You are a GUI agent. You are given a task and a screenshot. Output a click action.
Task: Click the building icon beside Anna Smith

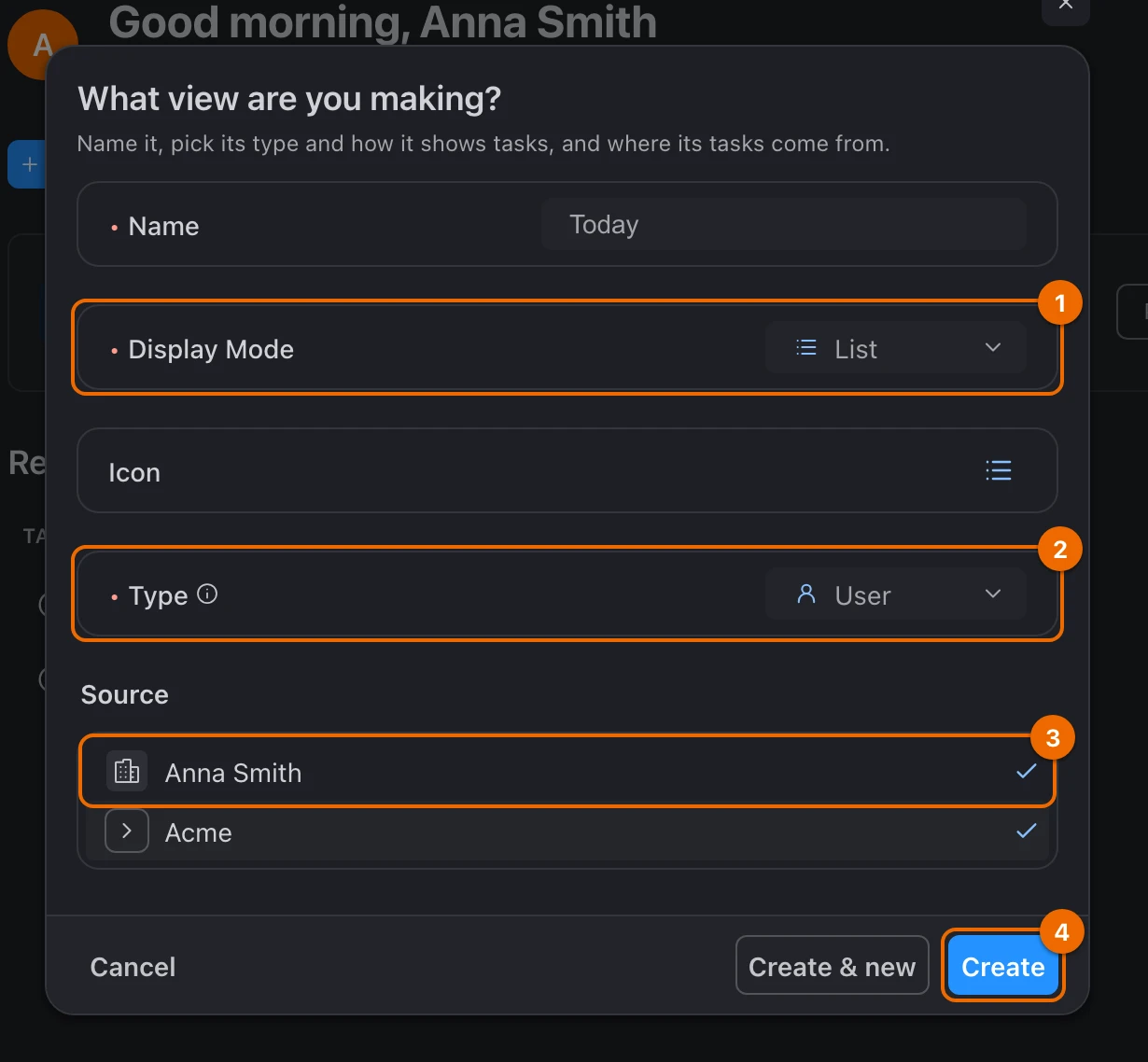pos(127,772)
